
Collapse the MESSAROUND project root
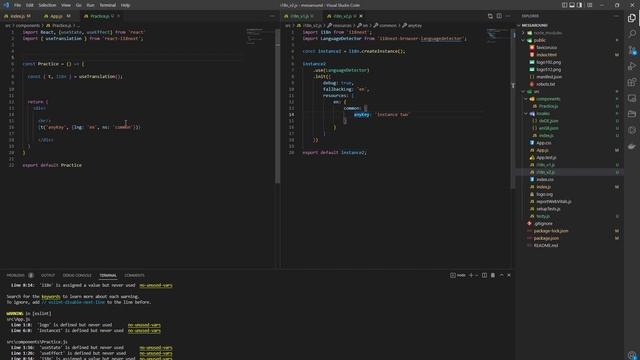pos(519,25)
